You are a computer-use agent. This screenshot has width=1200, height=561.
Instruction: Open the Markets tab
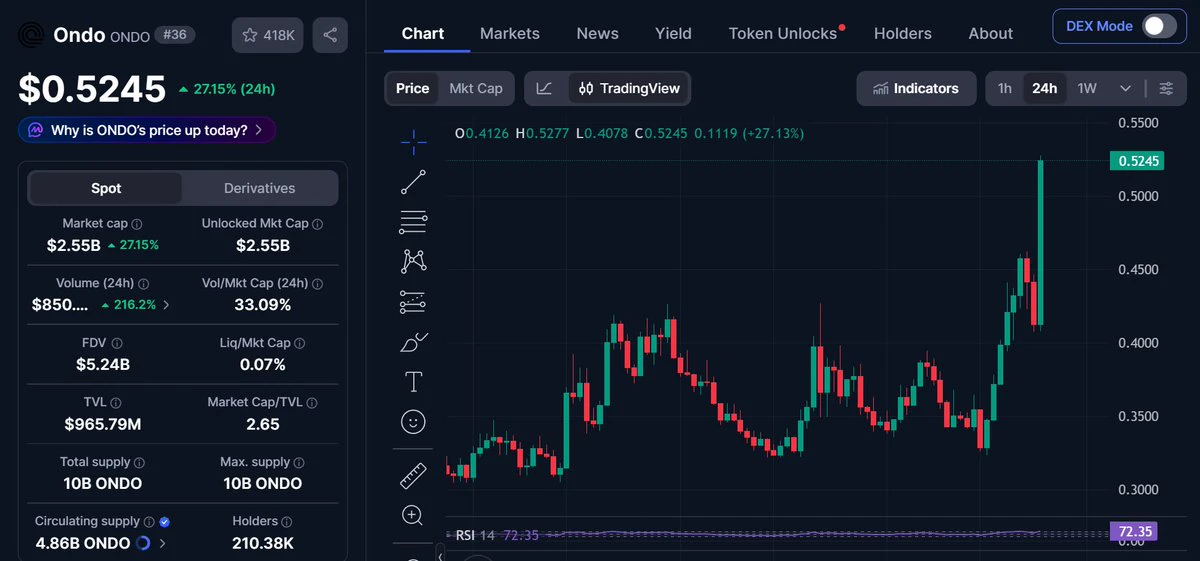[510, 33]
